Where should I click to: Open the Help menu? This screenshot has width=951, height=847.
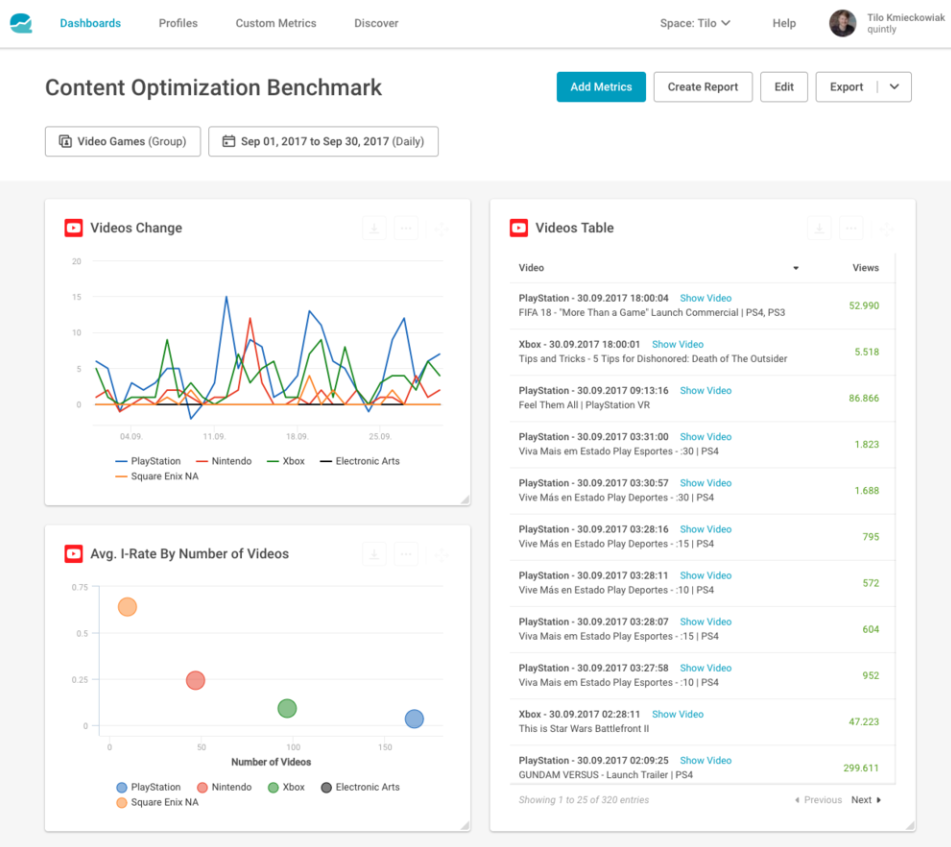pos(784,23)
